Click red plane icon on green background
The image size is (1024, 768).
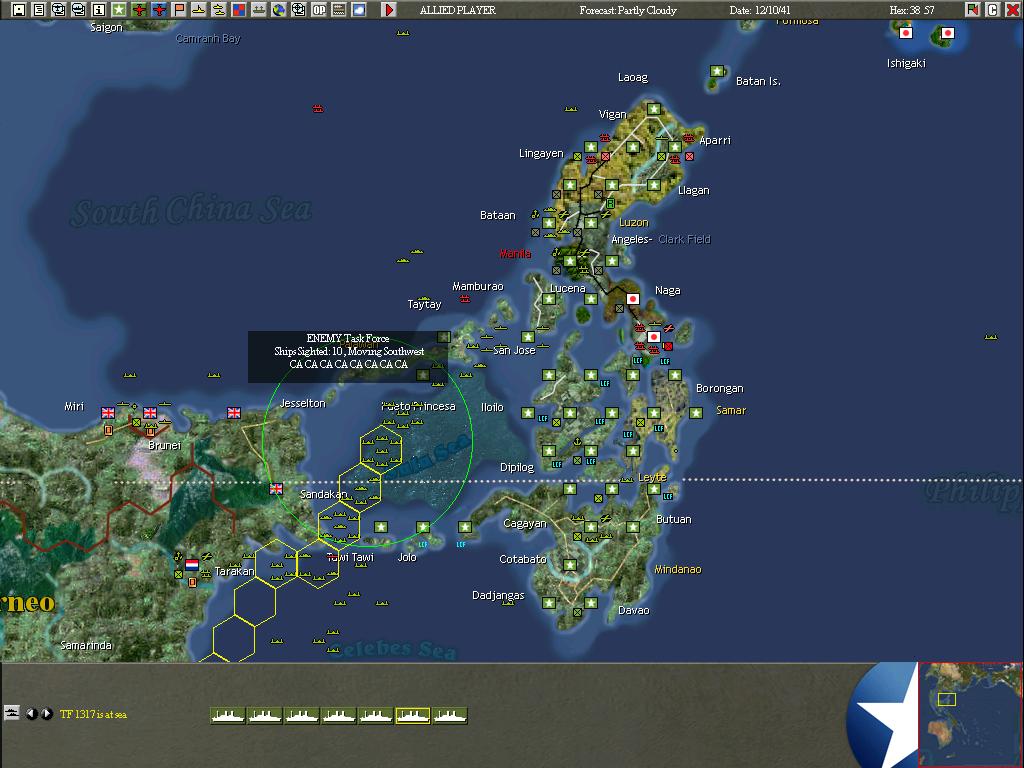pyautogui.click(x=139, y=10)
